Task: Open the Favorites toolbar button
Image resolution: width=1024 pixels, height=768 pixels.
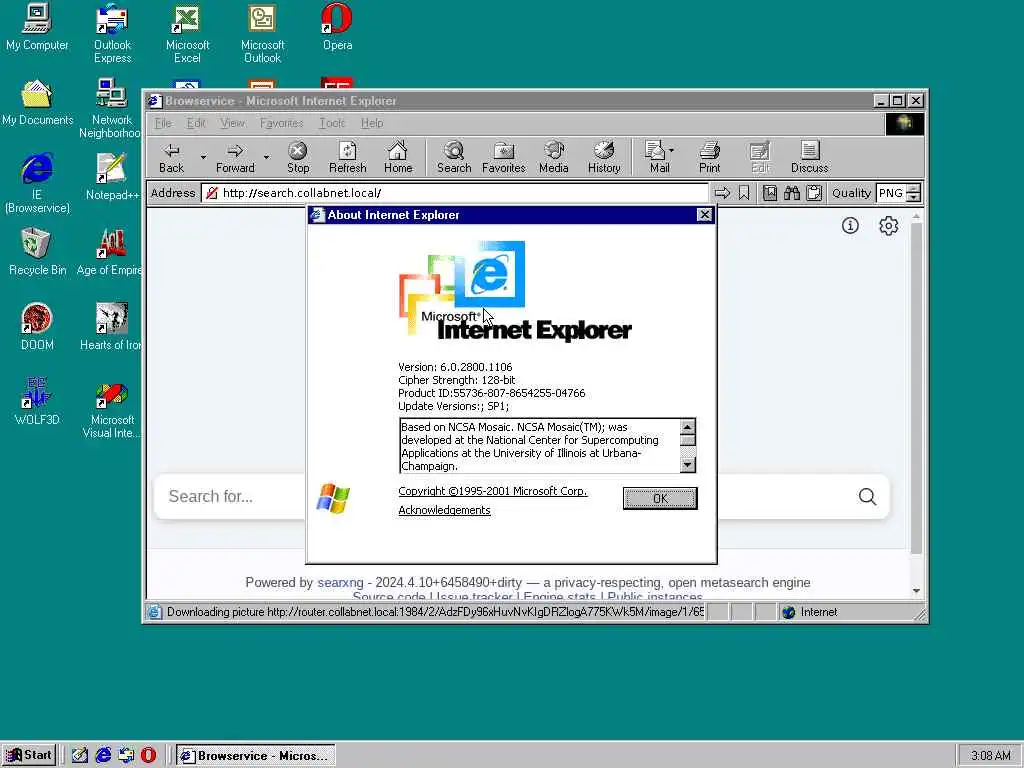Action: point(504,157)
